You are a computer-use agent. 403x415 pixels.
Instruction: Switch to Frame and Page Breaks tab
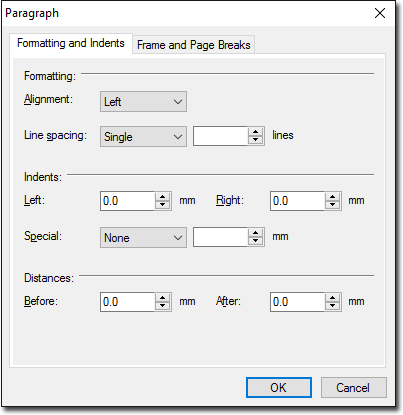click(194, 45)
